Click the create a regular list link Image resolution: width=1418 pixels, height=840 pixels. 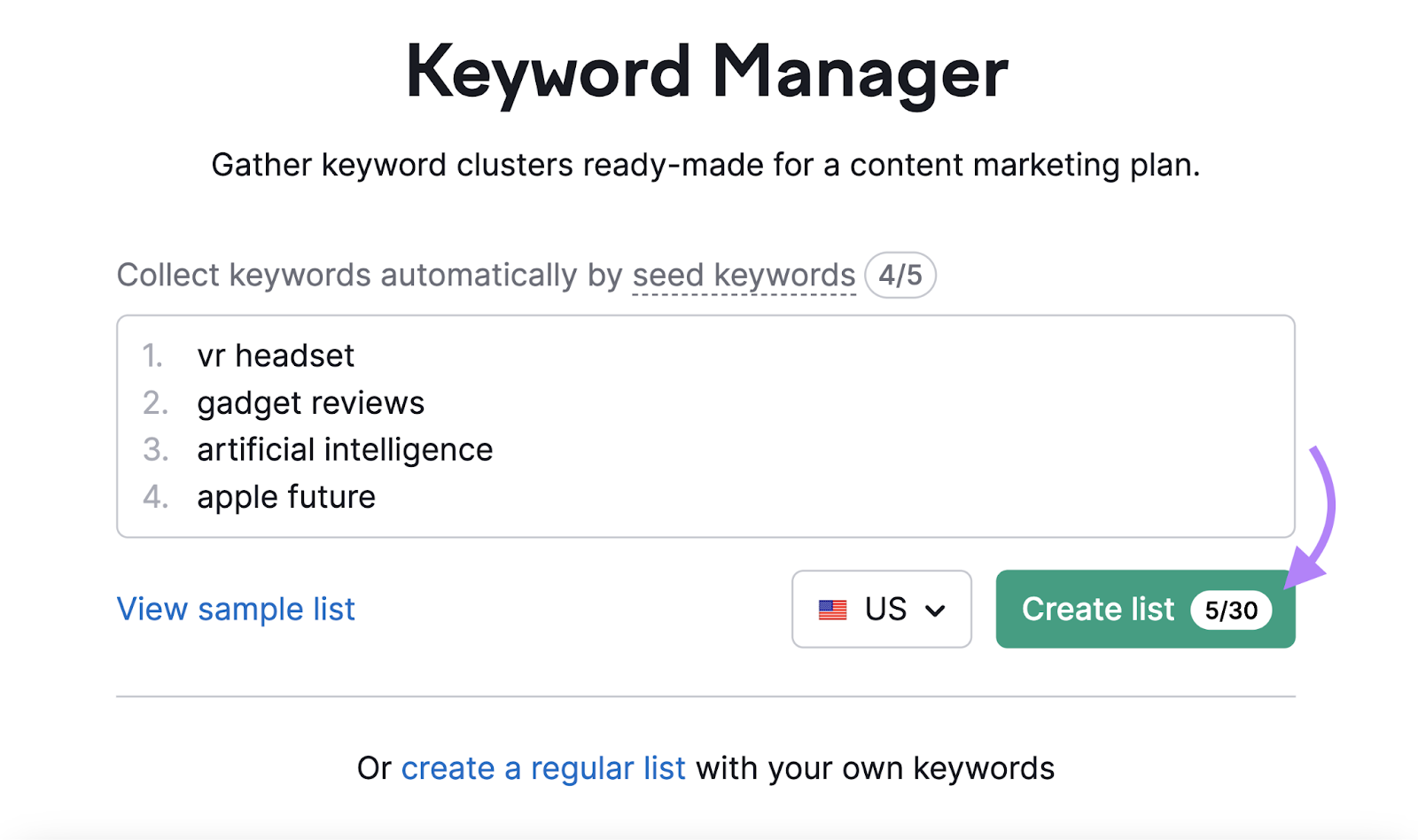point(541,767)
